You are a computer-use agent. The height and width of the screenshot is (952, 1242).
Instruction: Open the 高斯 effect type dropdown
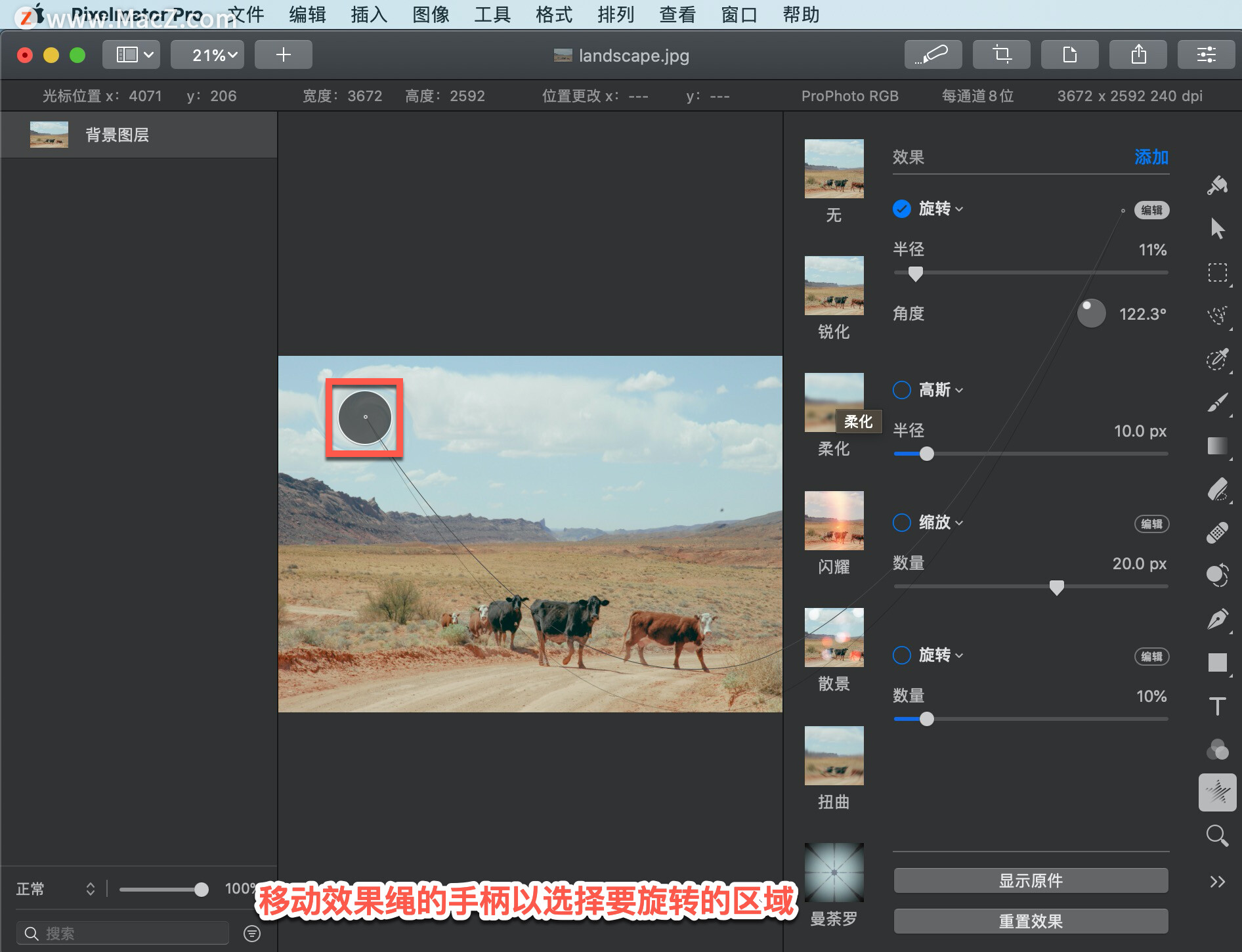[x=941, y=390]
